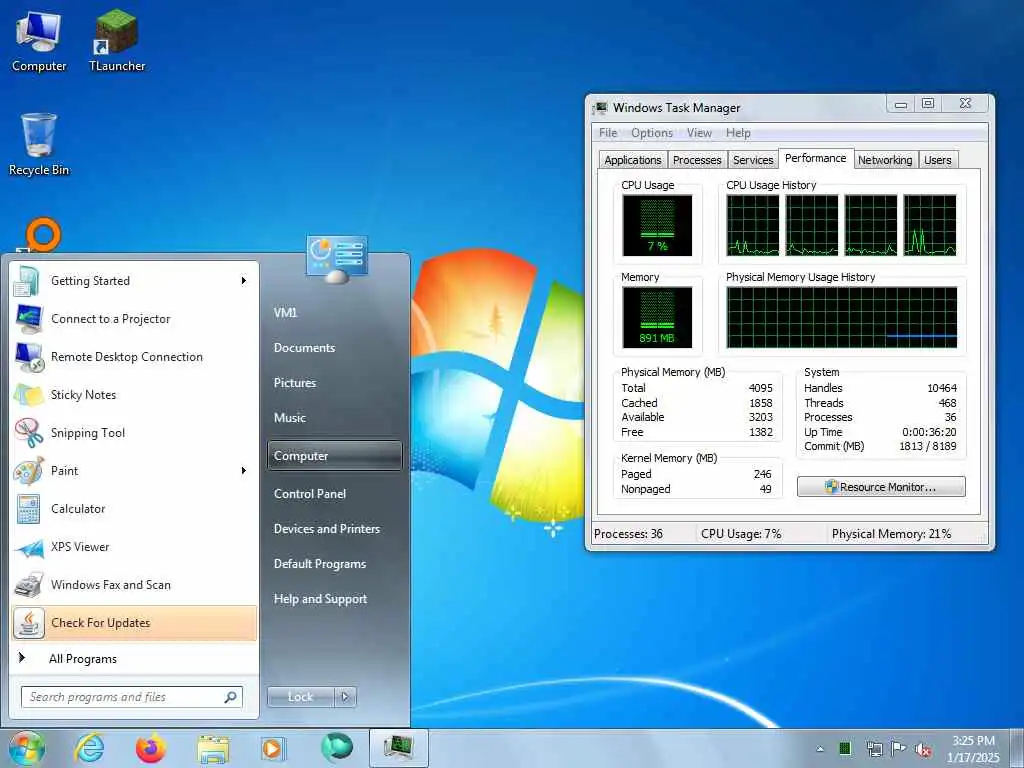Click the Search programs and files box
The width and height of the screenshot is (1024, 768).
click(132, 697)
